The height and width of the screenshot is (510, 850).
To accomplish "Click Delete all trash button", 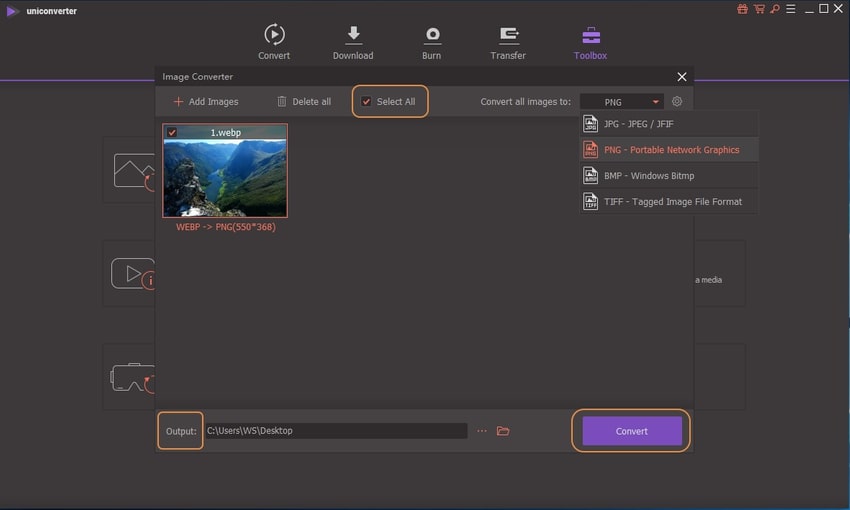I will 303,102.
